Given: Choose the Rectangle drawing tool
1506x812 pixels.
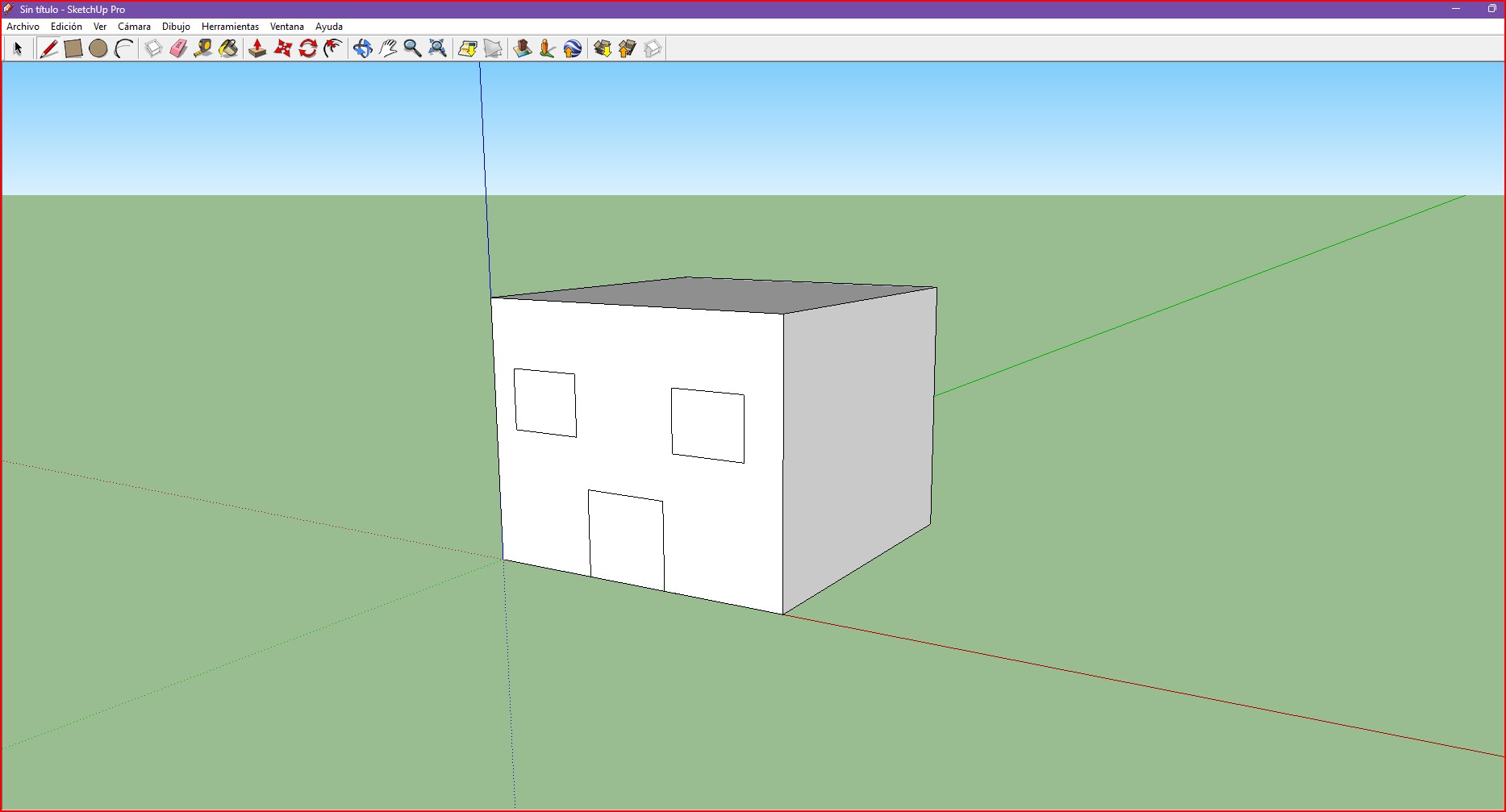Looking at the screenshot, I should point(73,48).
